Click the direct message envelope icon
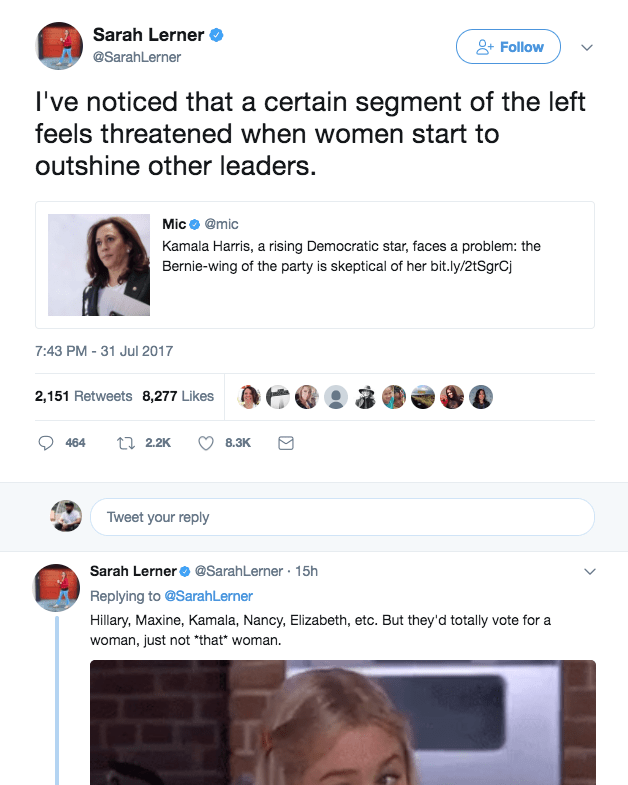The height and width of the screenshot is (785, 628). [285, 442]
